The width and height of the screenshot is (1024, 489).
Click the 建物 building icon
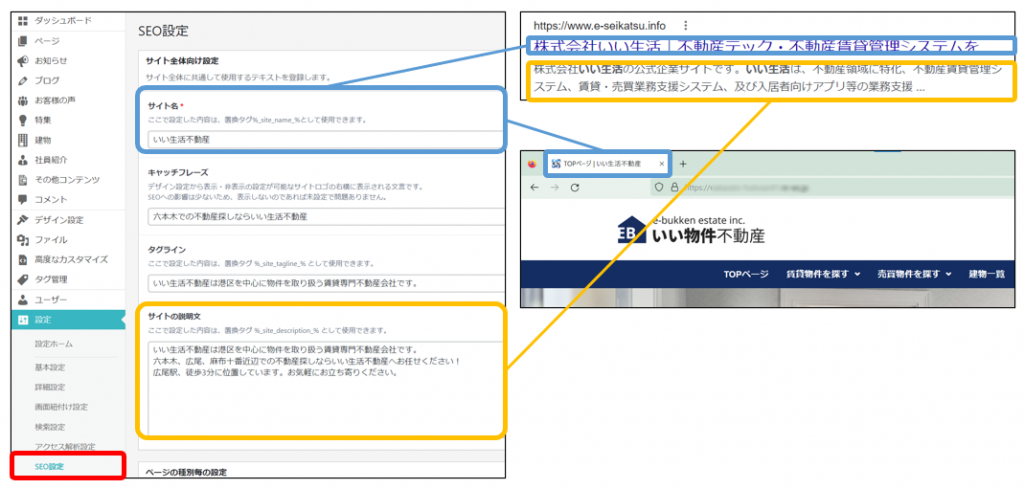point(22,140)
